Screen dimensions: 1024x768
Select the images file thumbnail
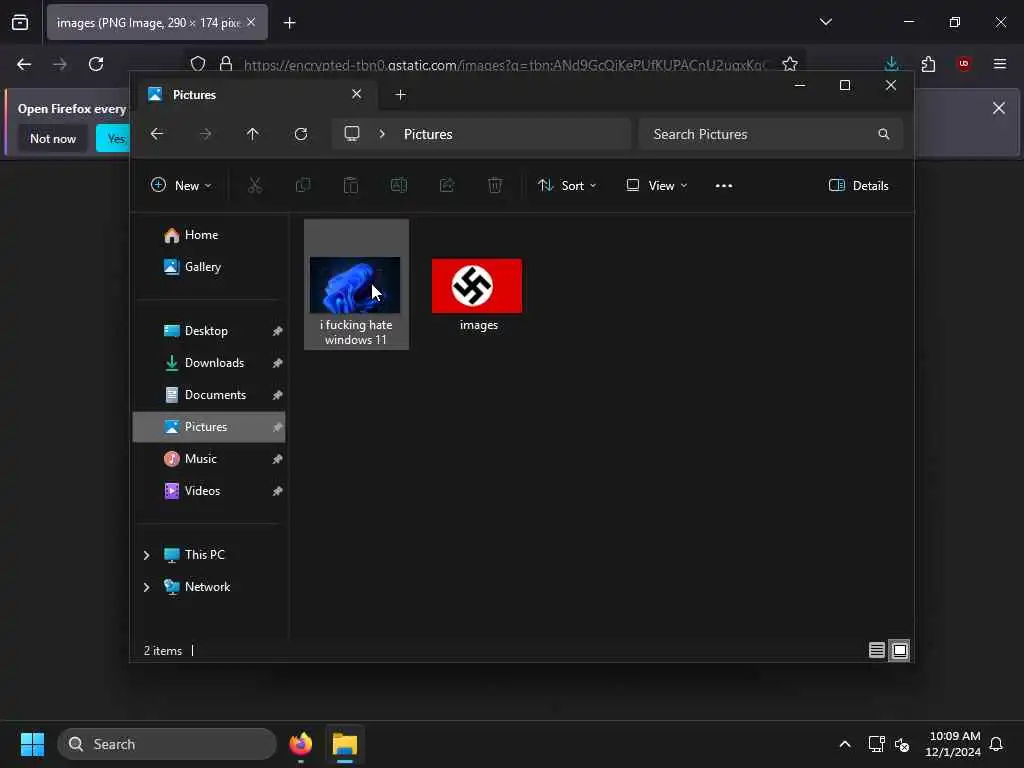(477, 286)
